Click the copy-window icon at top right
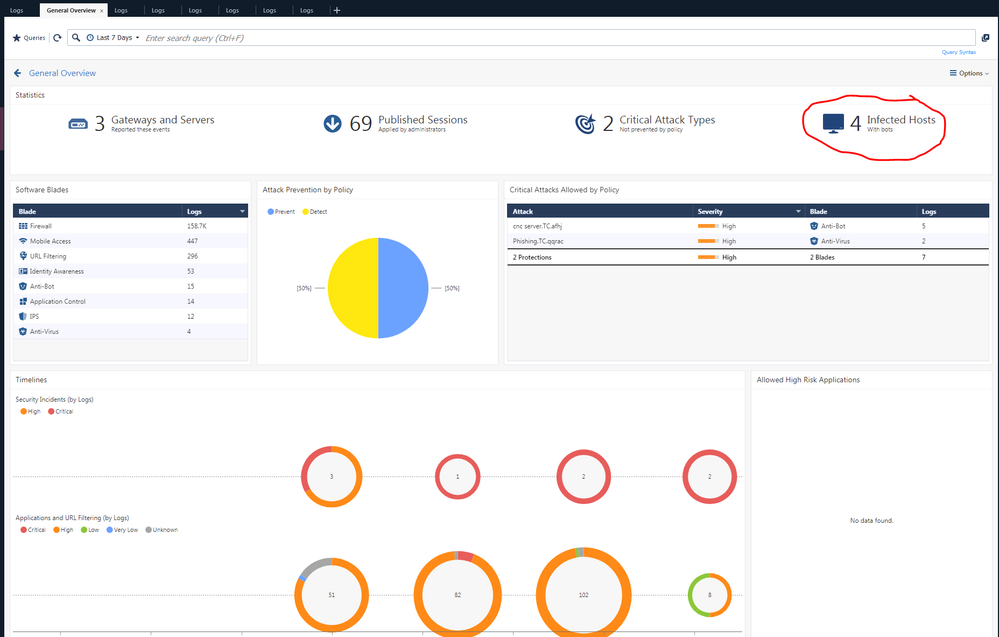Viewport: 999px width, 637px height. pos(985,38)
